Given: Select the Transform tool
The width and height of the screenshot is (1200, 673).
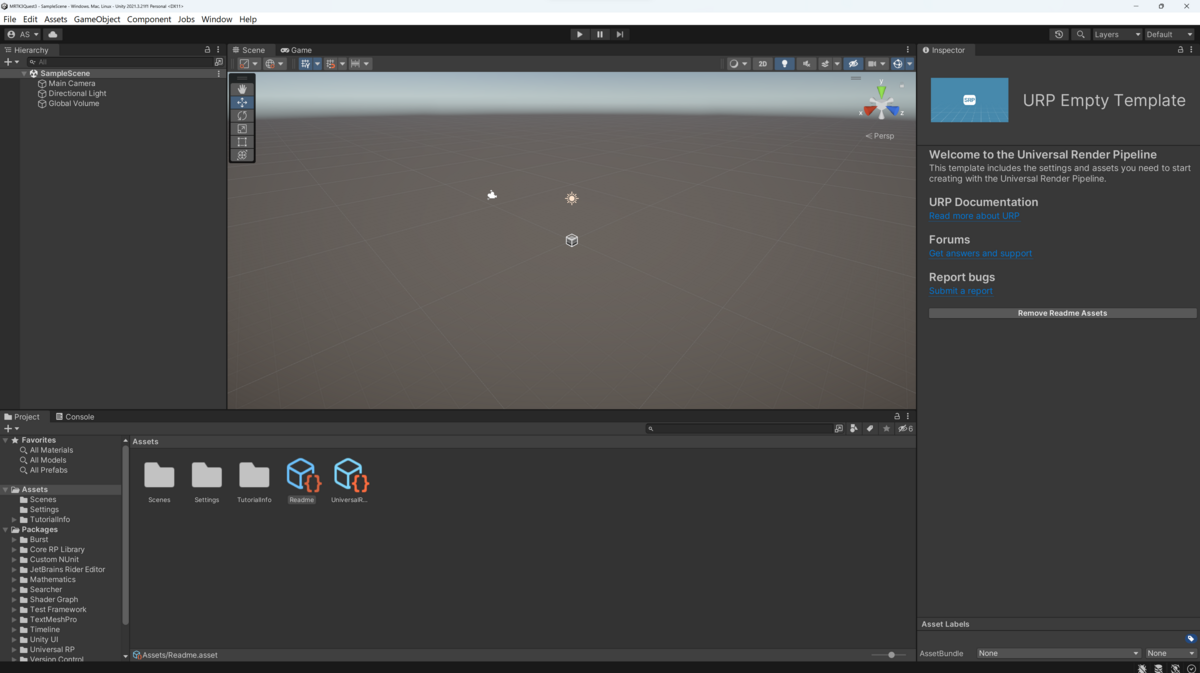Looking at the screenshot, I should click(242, 155).
